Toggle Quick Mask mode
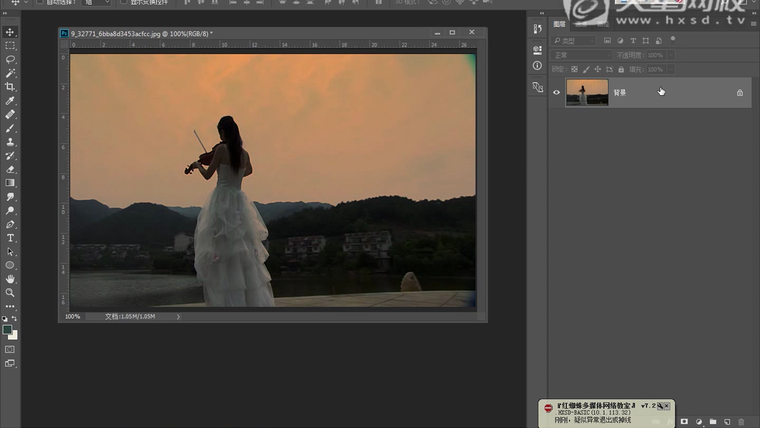 pyautogui.click(x=10, y=349)
